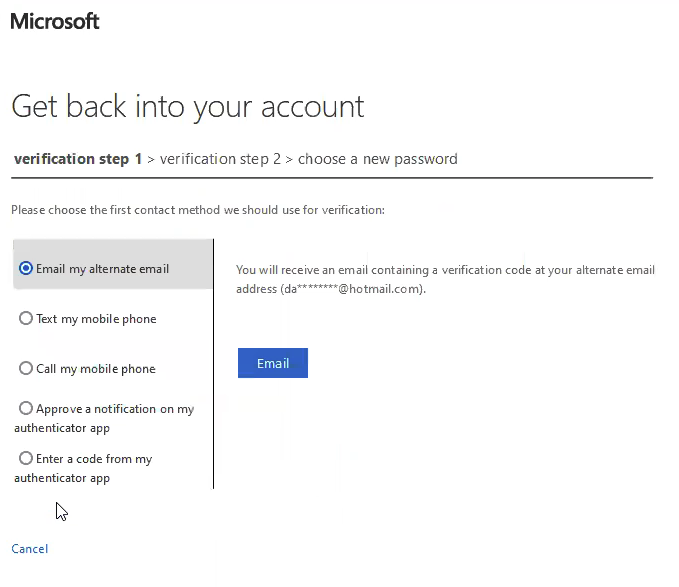Click the 'Call my mobile phone' label text

96,369
